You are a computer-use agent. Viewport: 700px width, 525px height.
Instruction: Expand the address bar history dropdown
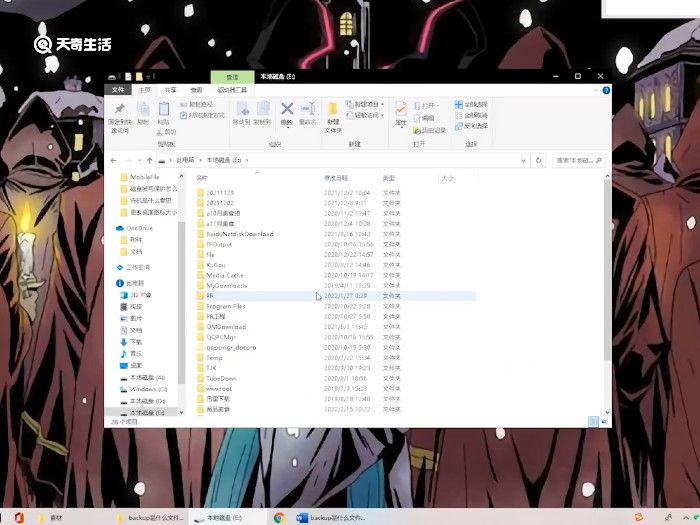coord(523,160)
